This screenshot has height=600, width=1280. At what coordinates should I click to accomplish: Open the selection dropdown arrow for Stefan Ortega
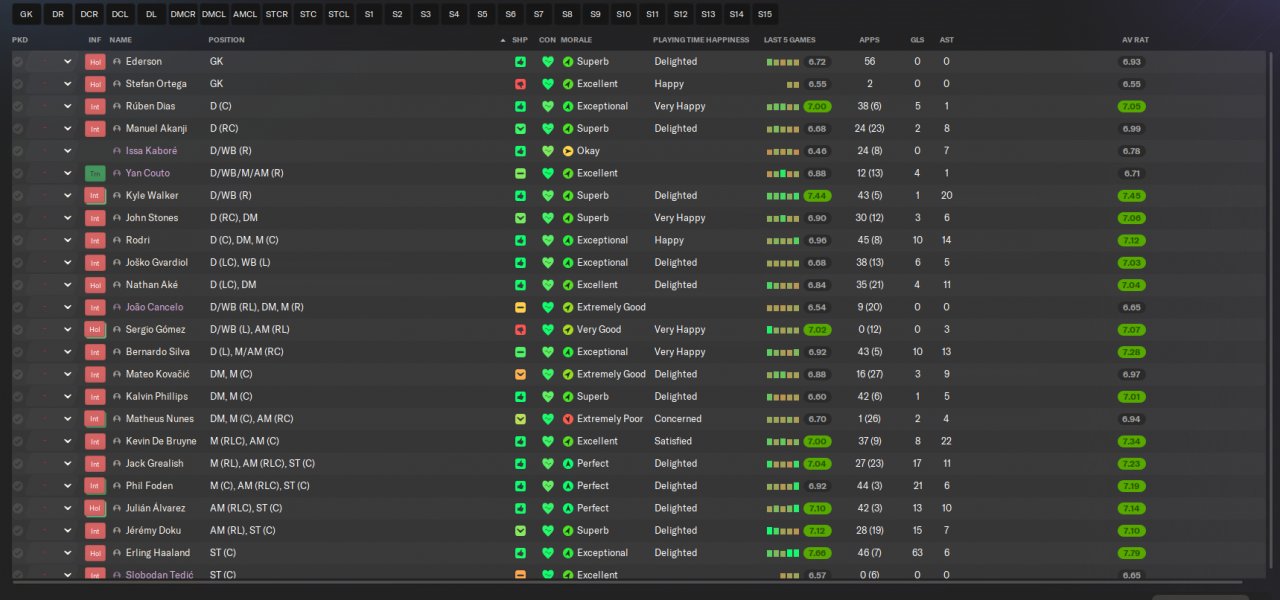[x=68, y=84]
